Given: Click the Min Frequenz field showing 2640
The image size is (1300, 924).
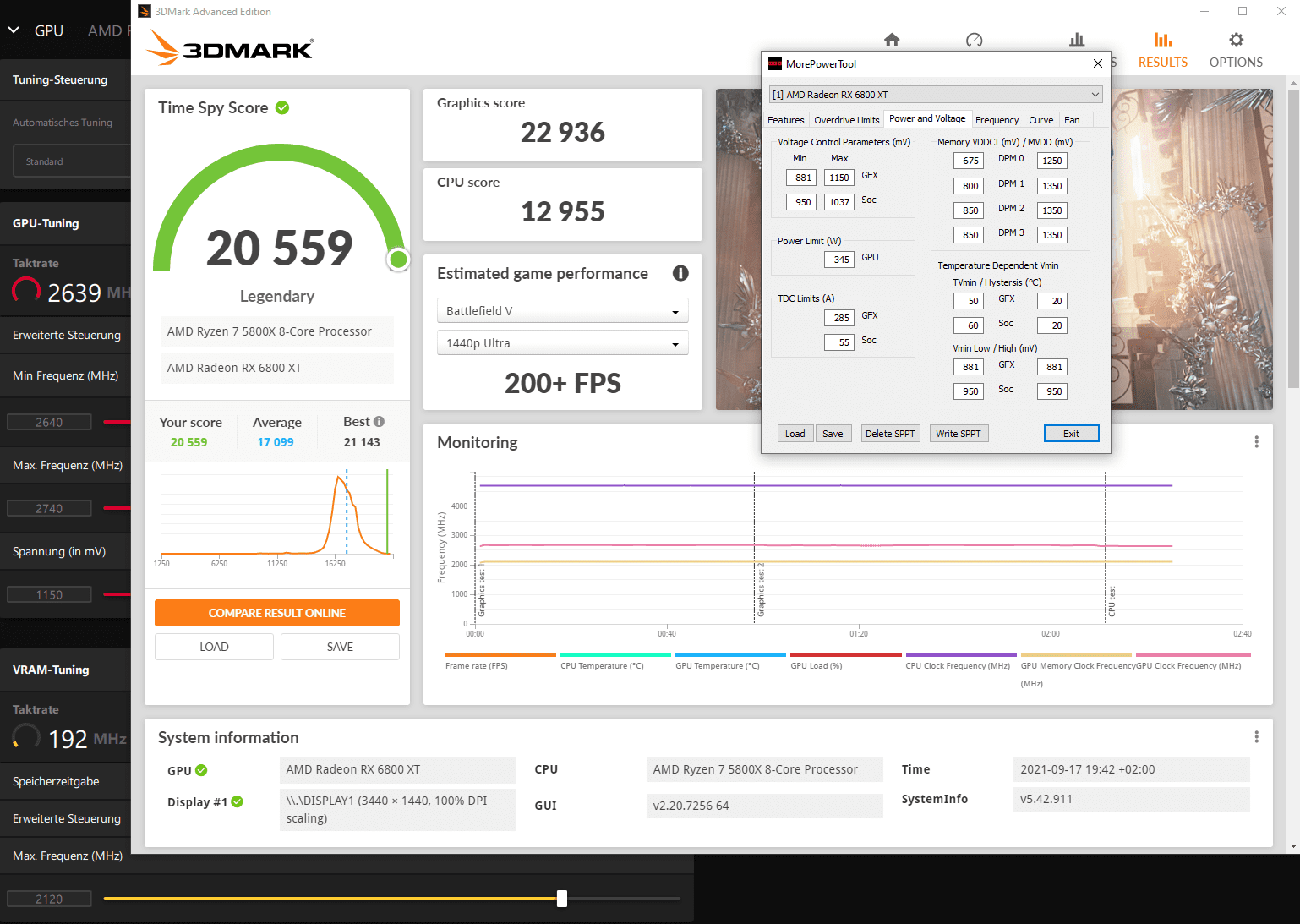Looking at the screenshot, I should tap(49, 422).
